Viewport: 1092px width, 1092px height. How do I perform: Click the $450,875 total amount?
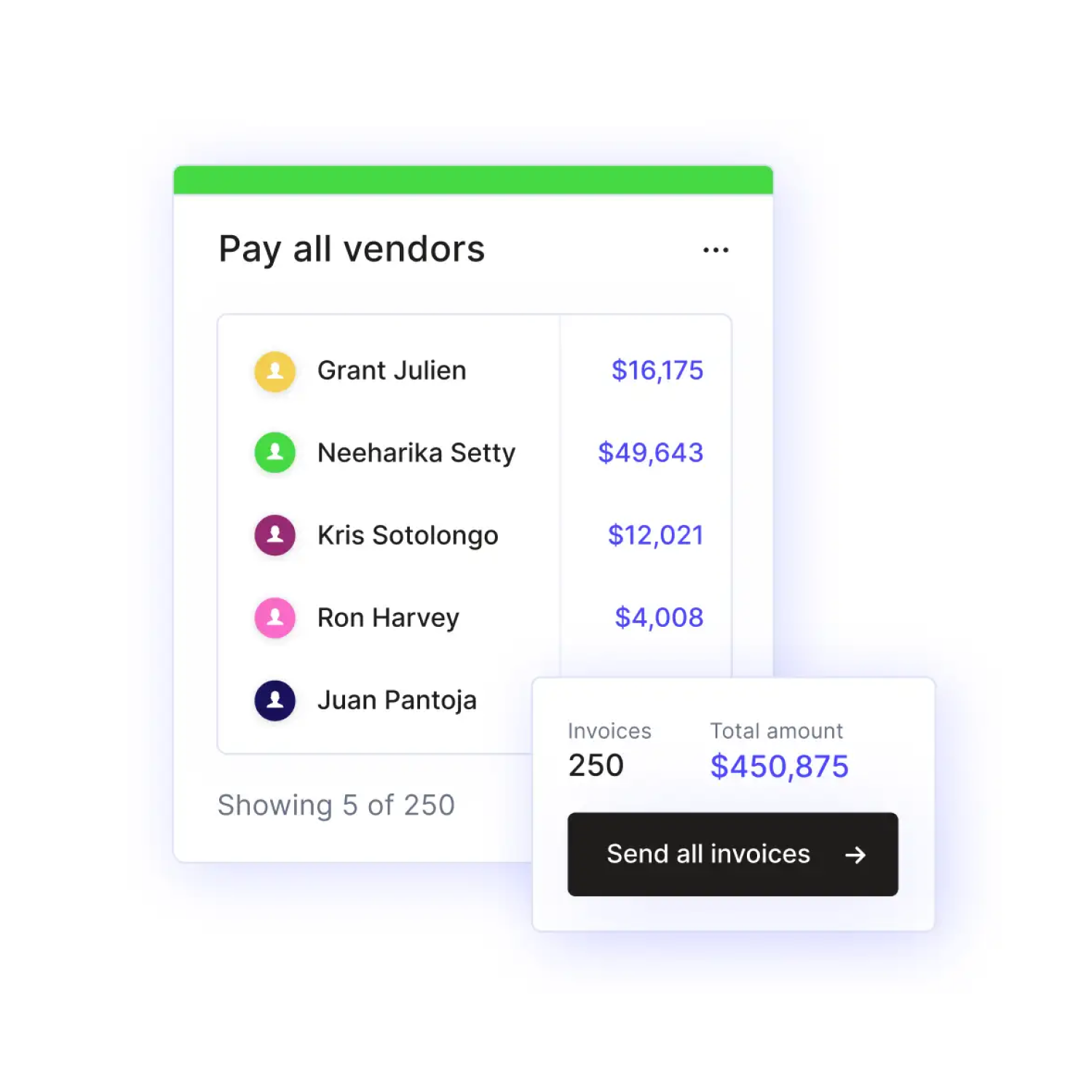click(779, 767)
